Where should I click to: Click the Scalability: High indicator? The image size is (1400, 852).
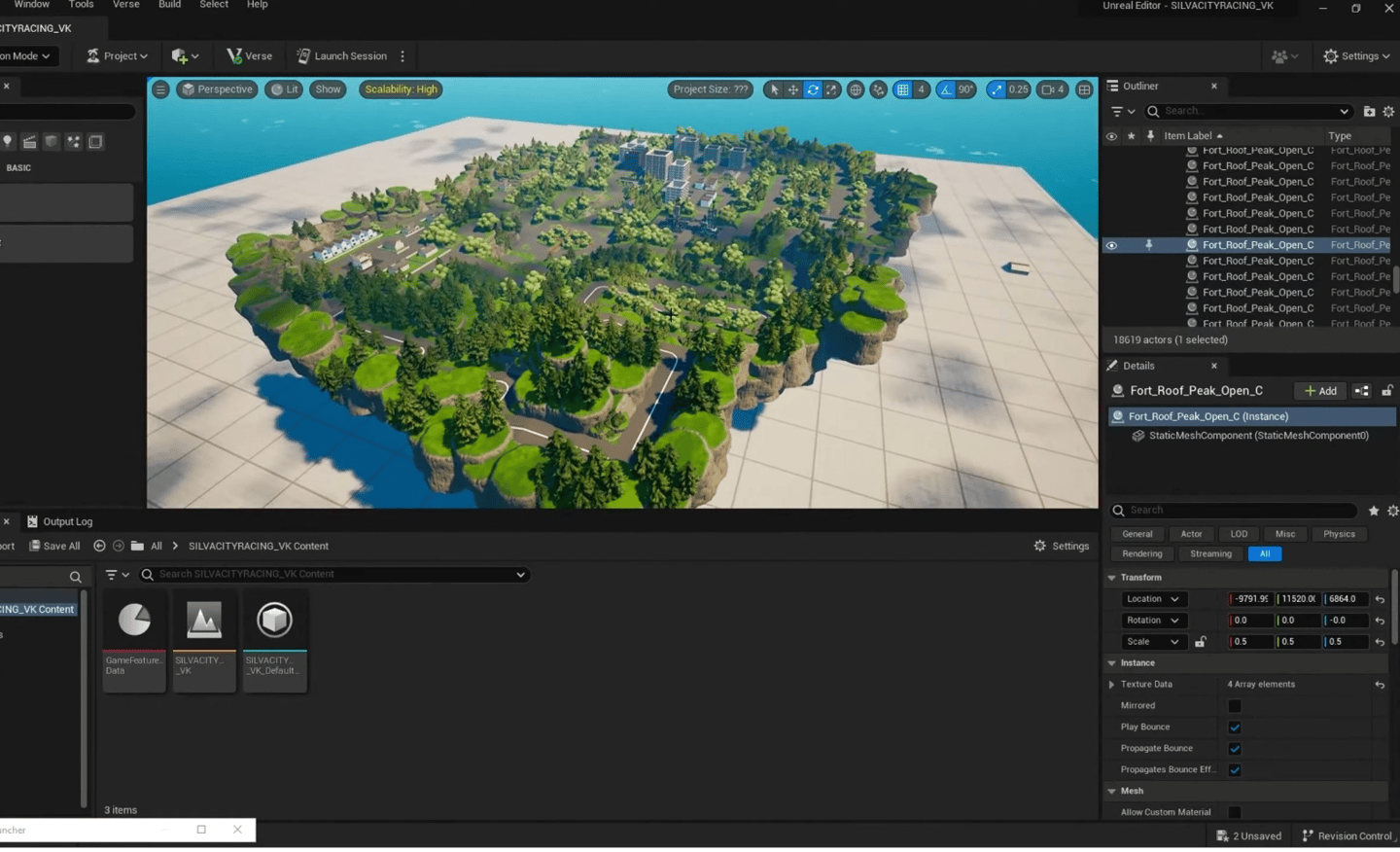coord(401,89)
